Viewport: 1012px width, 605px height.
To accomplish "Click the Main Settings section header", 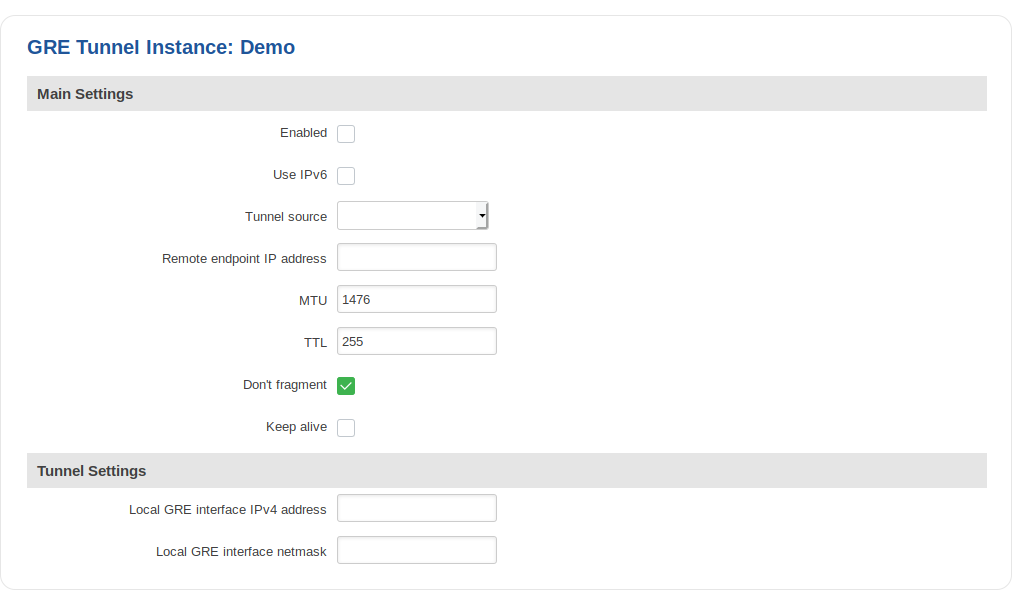I will [85, 94].
